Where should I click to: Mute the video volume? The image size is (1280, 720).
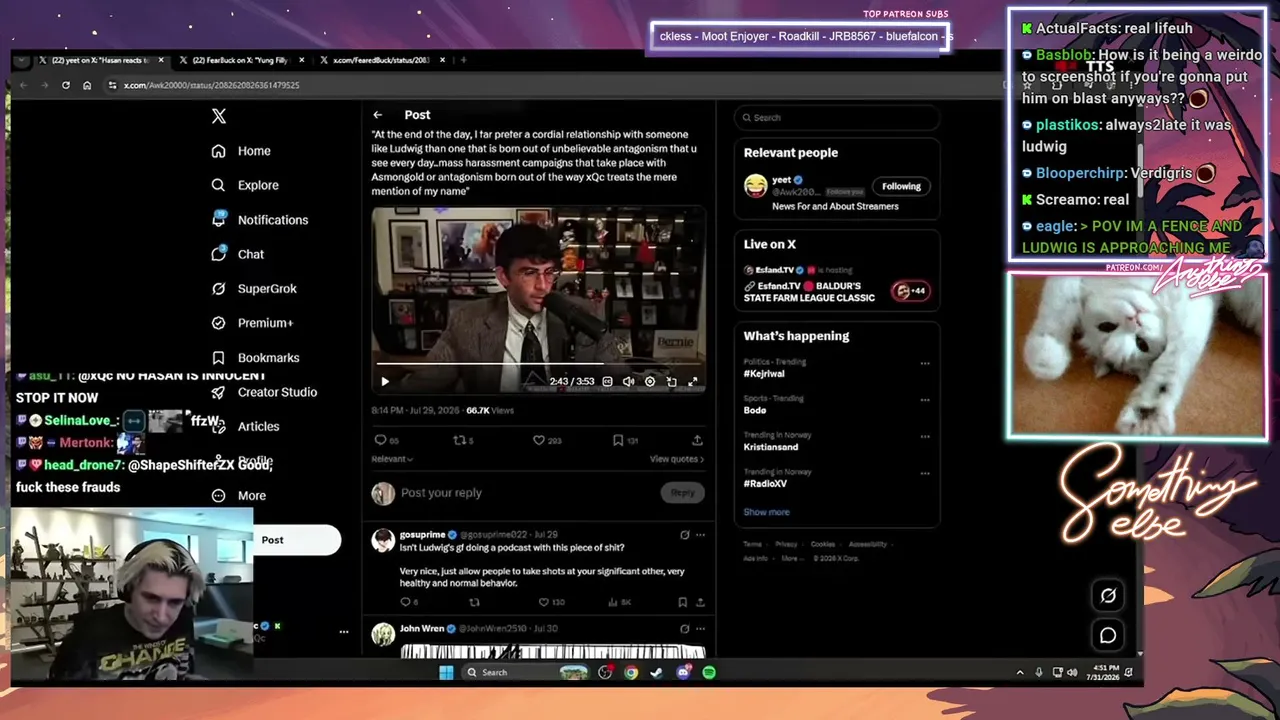(628, 381)
